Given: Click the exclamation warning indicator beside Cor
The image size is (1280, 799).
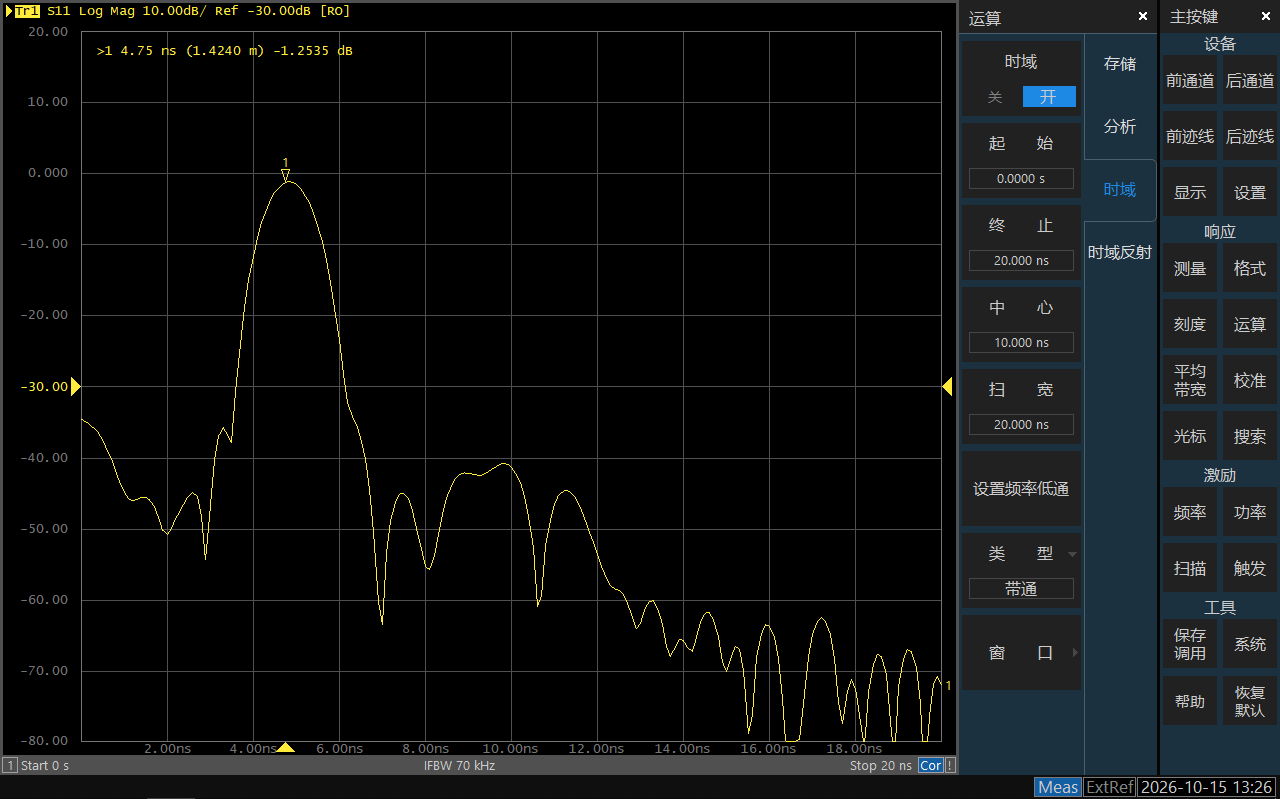Looking at the screenshot, I should [x=950, y=766].
